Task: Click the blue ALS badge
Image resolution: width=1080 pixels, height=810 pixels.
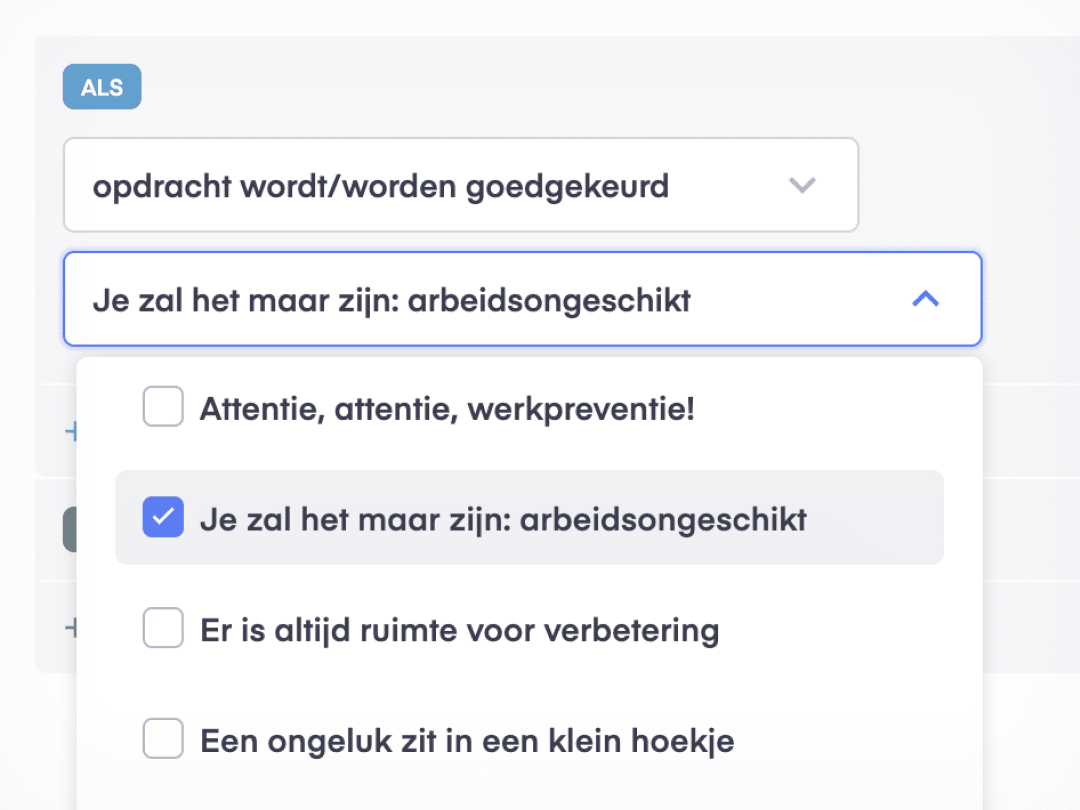Action: coord(102,87)
